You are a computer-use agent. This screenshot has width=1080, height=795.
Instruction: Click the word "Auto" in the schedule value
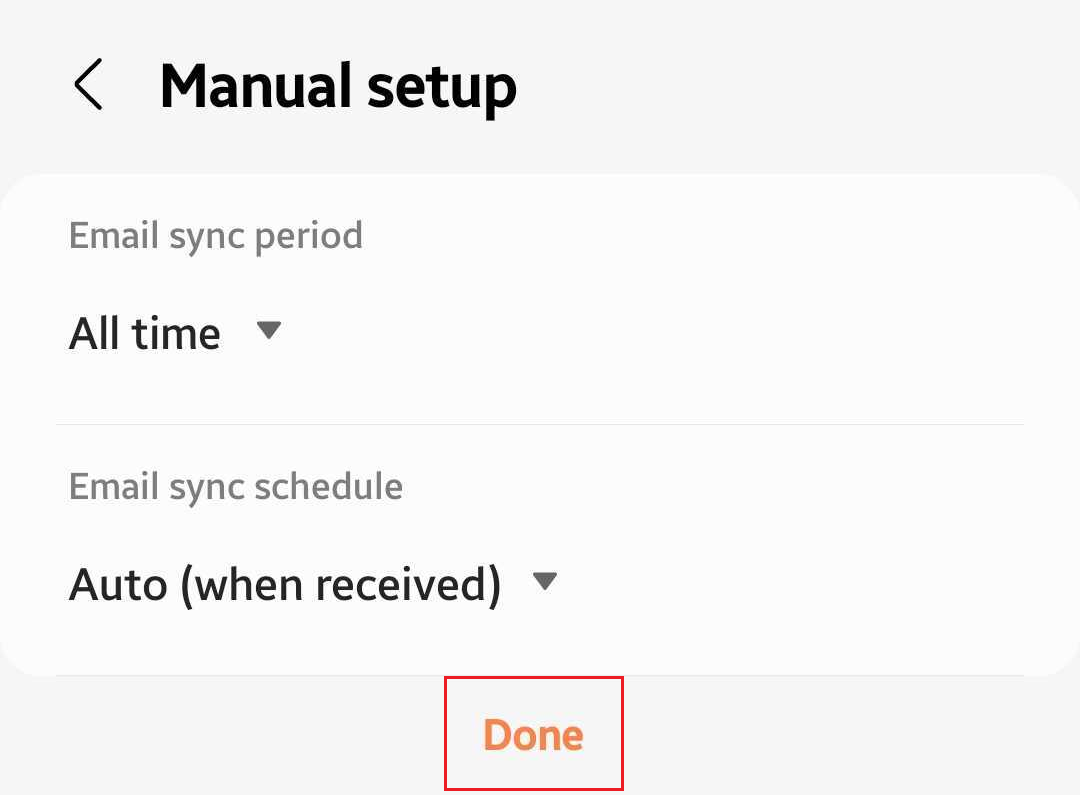(x=118, y=584)
